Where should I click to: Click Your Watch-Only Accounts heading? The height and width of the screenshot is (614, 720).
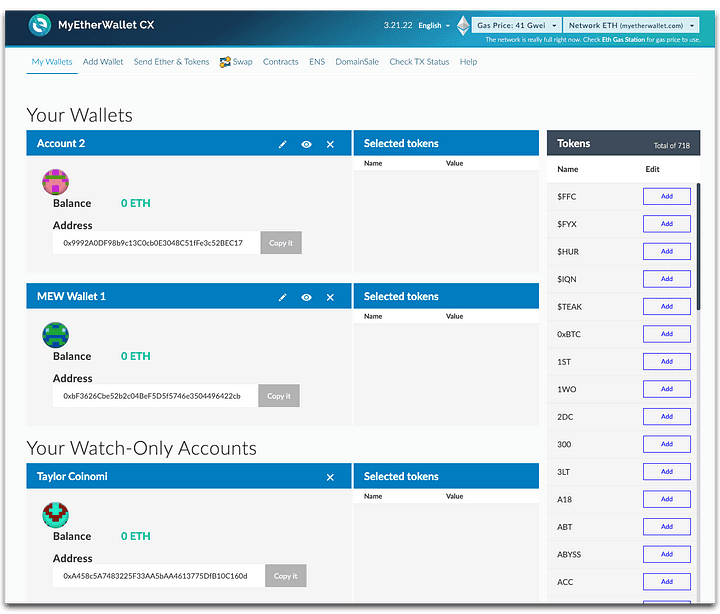[x=141, y=448]
